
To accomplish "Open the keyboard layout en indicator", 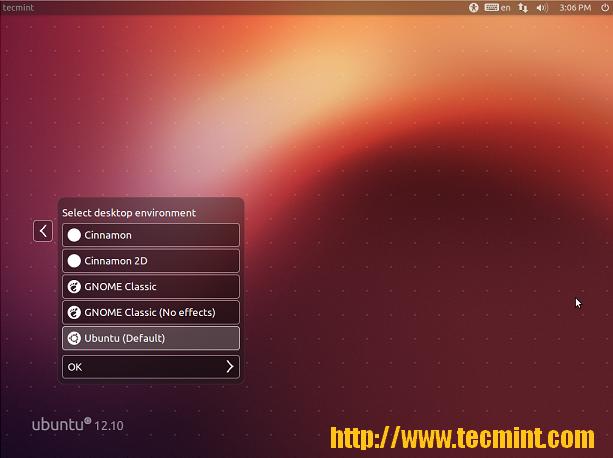I will click(x=497, y=7).
